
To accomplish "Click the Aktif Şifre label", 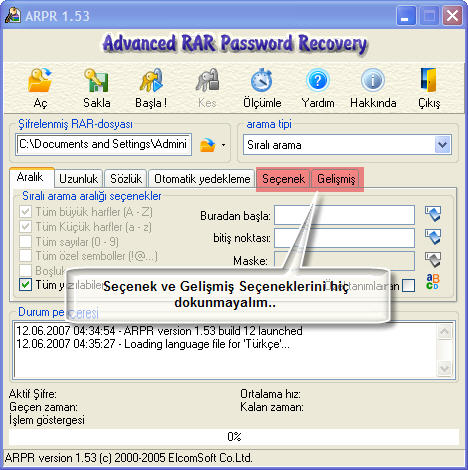I will [x=33, y=394].
